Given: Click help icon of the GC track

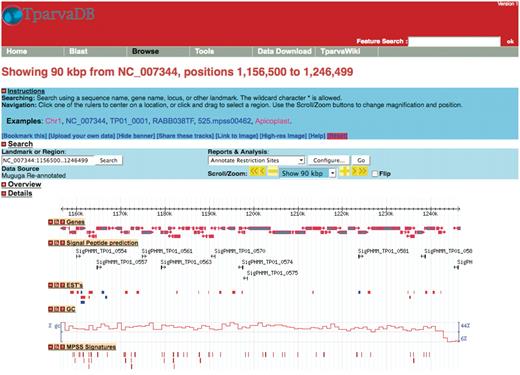Looking at the screenshot, I should point(62,309).
